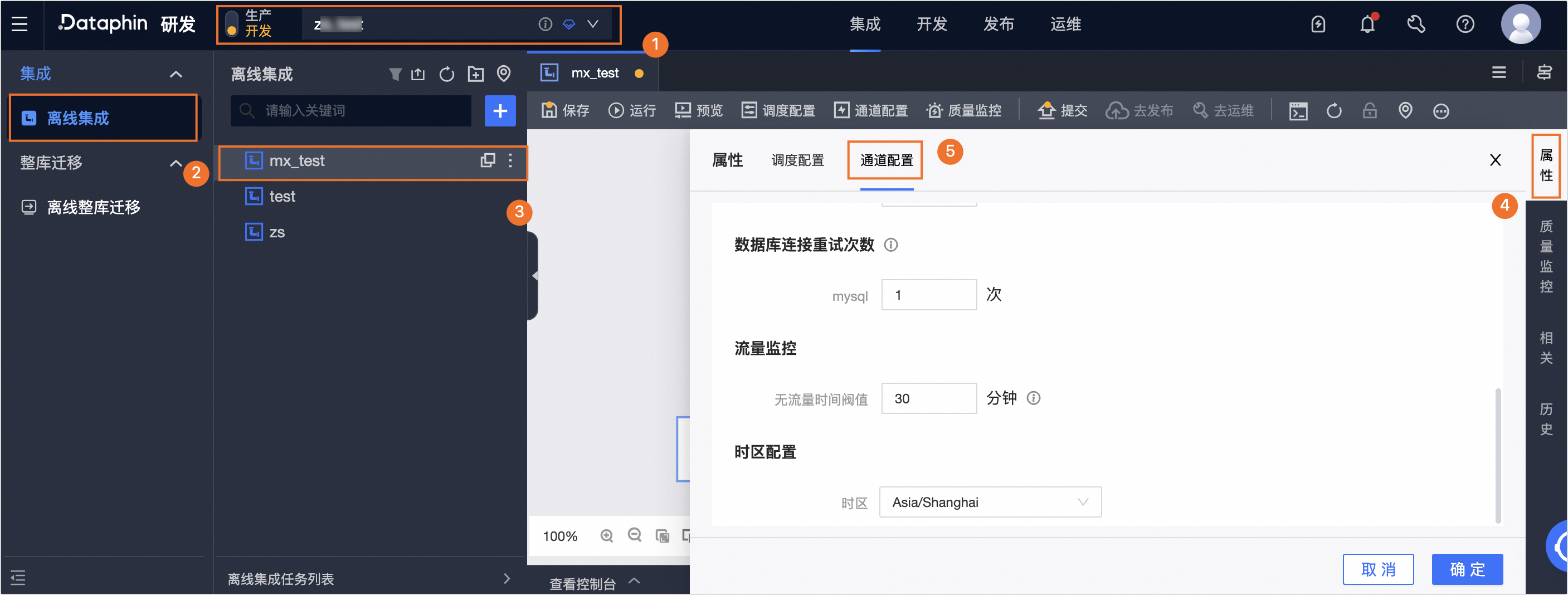The width and height of the screenshot is (1568, 595).
Task: Open the 运维 top navigation tab
Action: pyautogui.click(x=1066, y=24)
